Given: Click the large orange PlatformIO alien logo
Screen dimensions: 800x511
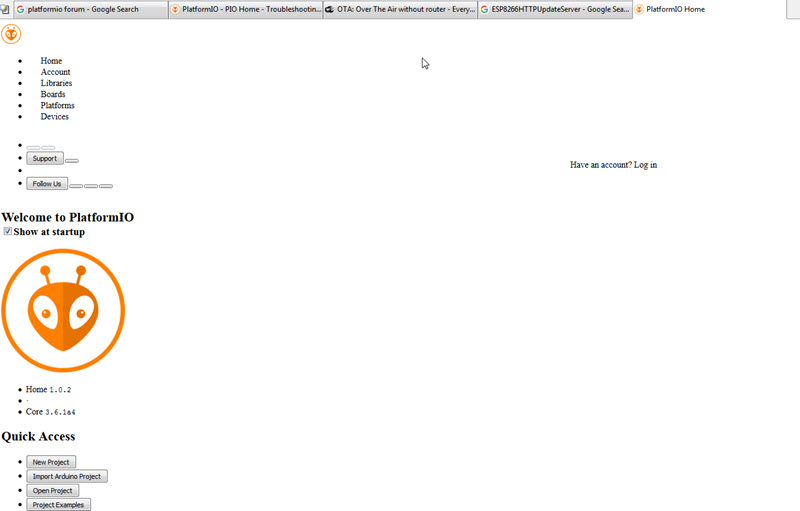Looking at the screenshot, I should (63, 310).
